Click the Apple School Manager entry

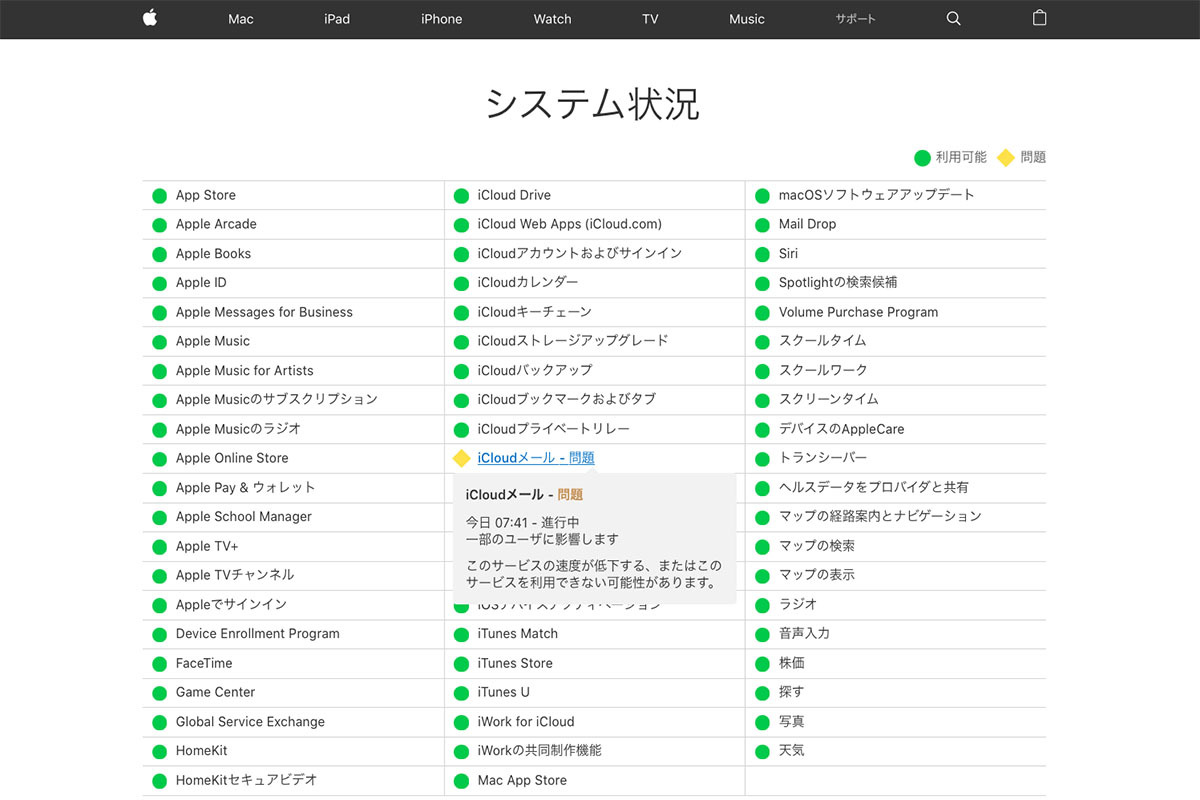244,516
